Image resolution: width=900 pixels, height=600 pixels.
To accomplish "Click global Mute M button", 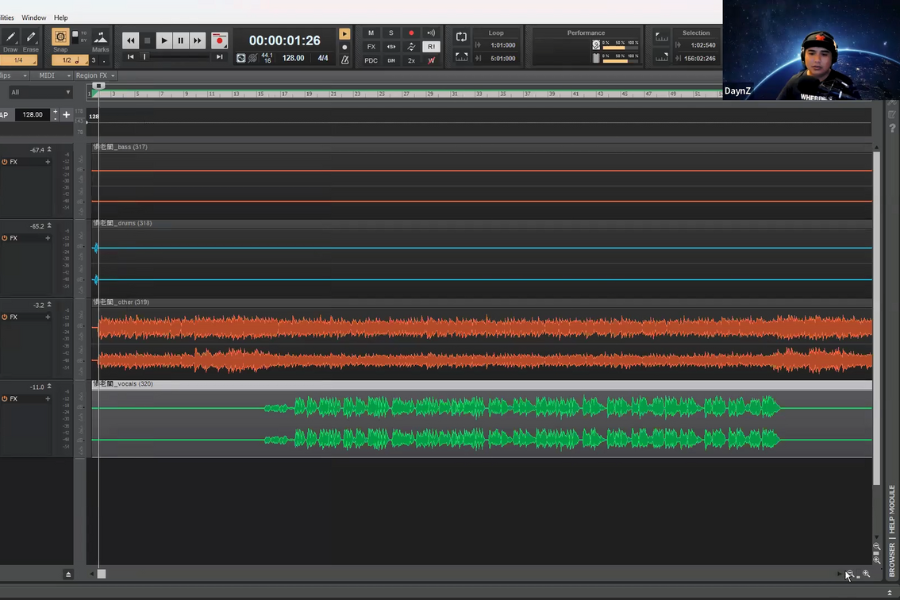I will pos(371,33).
